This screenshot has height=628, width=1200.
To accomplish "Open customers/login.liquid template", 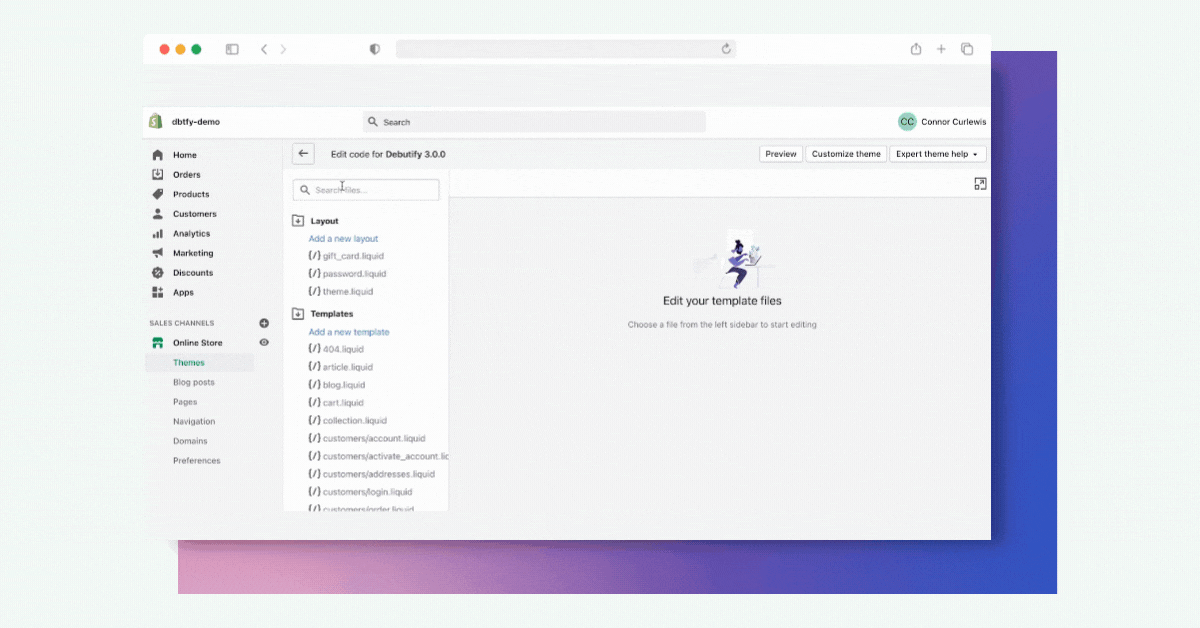I will tap(360, 492).
